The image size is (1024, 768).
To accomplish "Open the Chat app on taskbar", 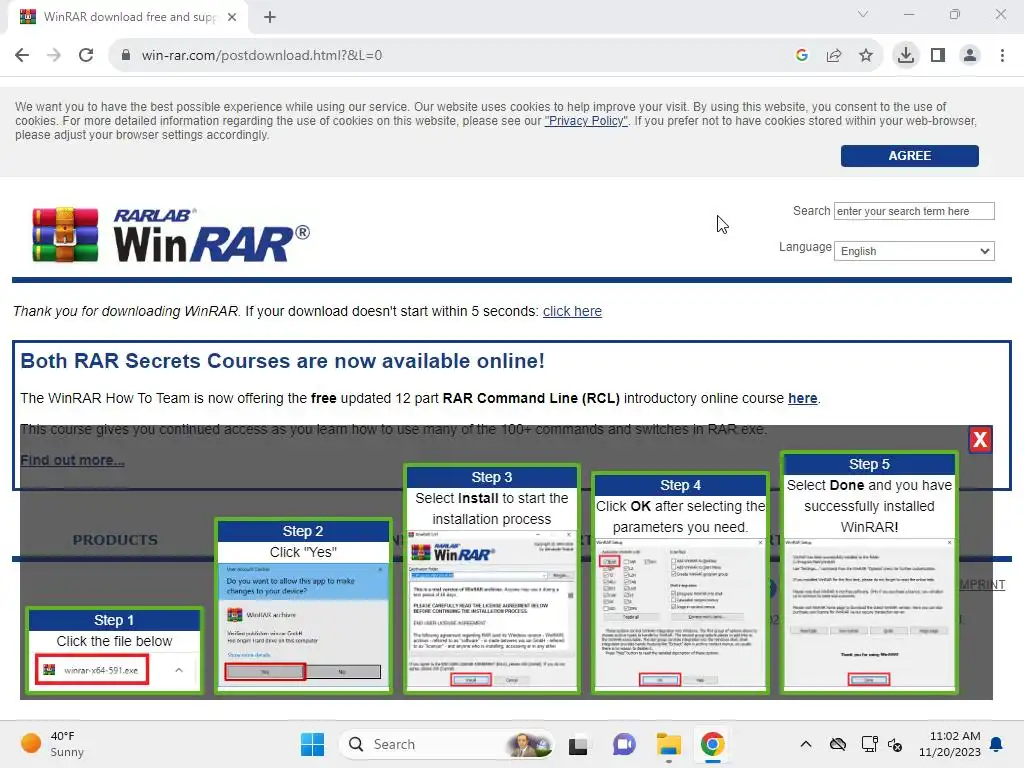I will pos(624,744).
